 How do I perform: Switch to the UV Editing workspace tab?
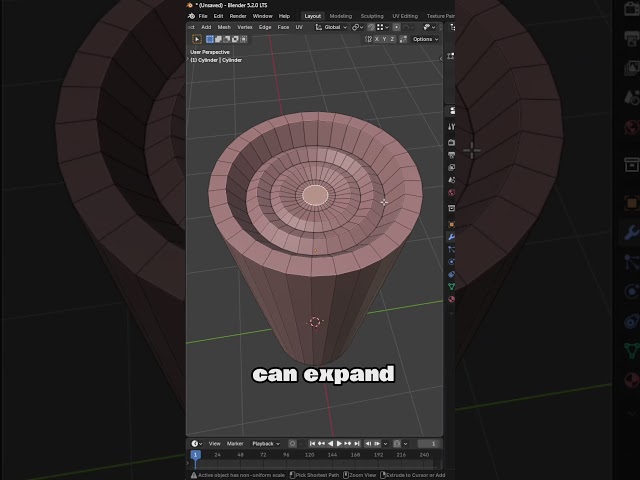[405, 16]
